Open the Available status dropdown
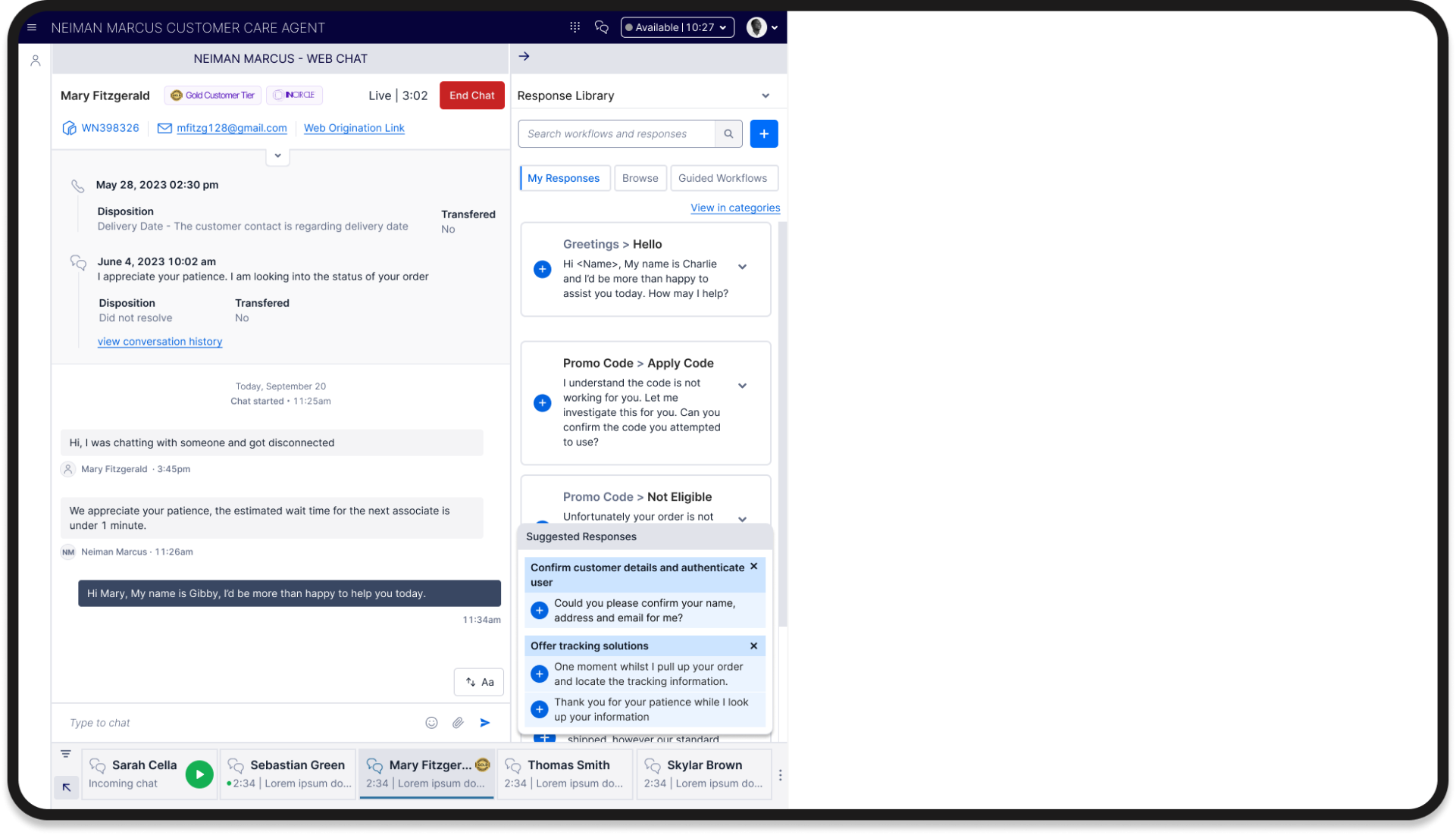Viewport: 1456px width, 835px height. (677, 27)
